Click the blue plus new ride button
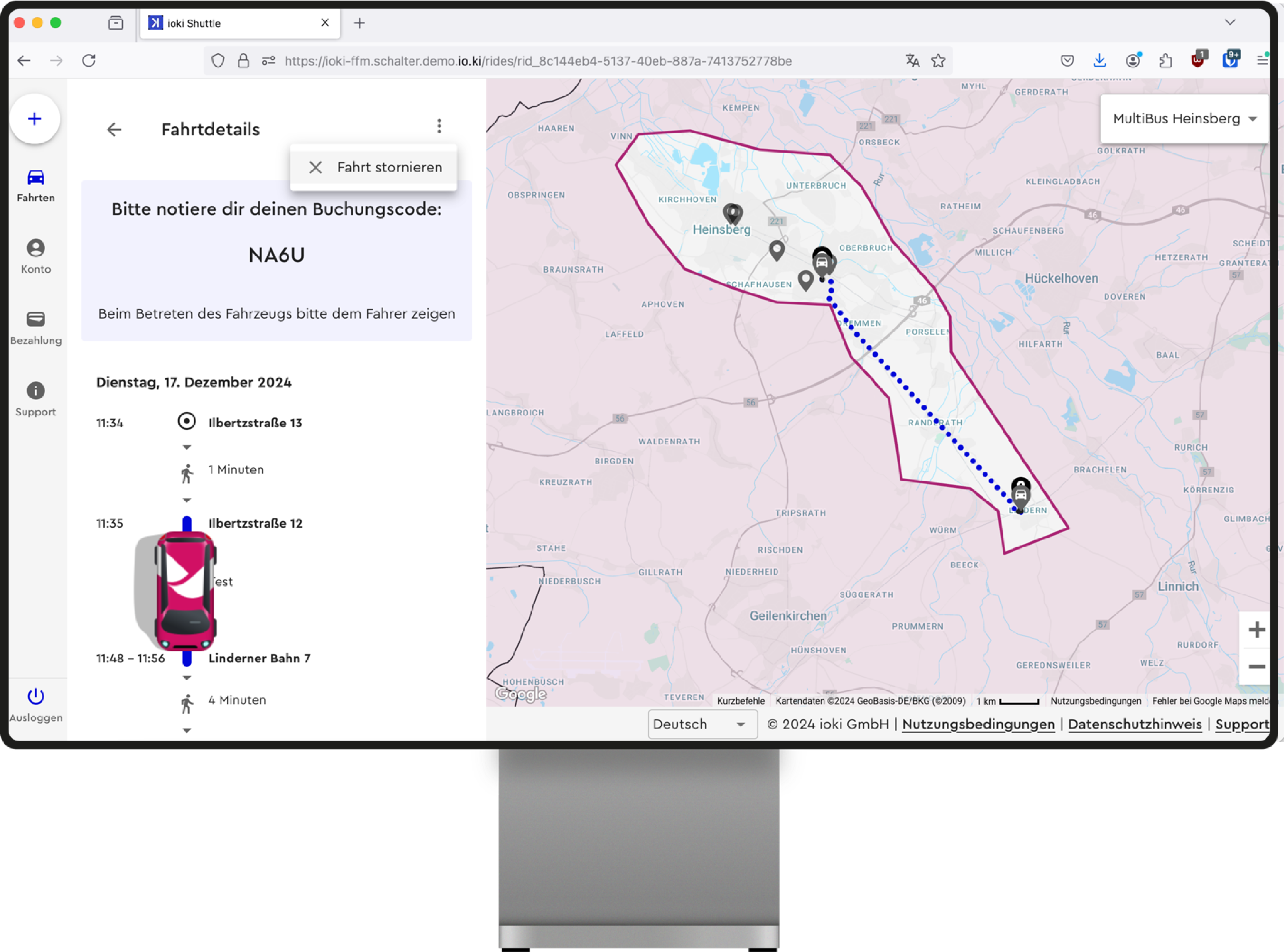The width and height of the screenshot is (1284, 952). [35, 119]
